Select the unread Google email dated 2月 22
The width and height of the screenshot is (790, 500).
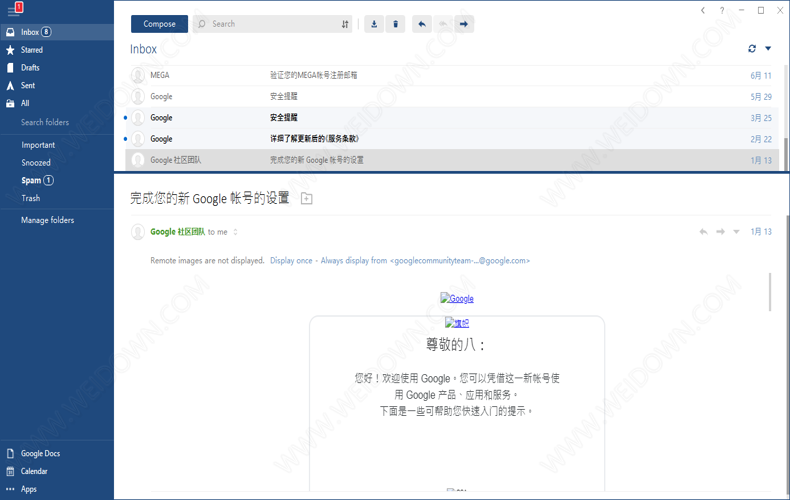click(452, 139)
